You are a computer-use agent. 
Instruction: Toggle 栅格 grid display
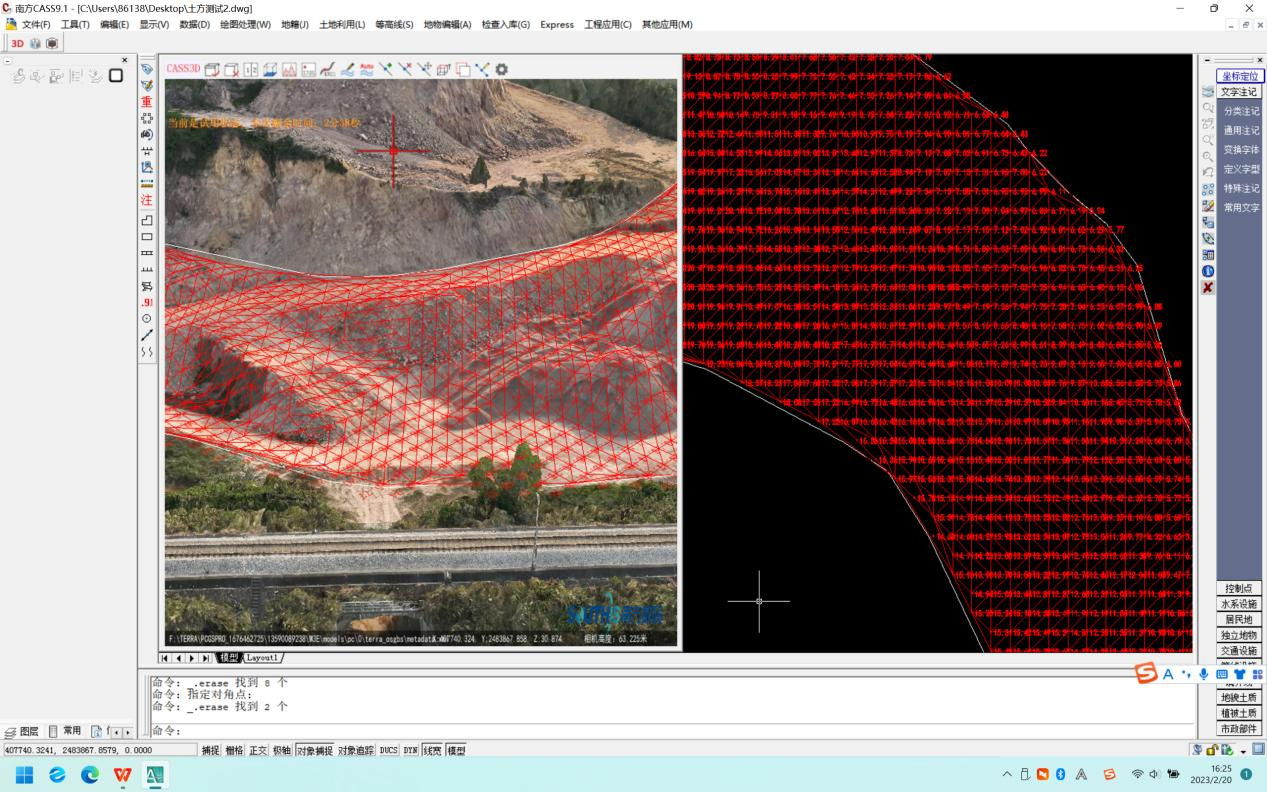coord(234,750)
